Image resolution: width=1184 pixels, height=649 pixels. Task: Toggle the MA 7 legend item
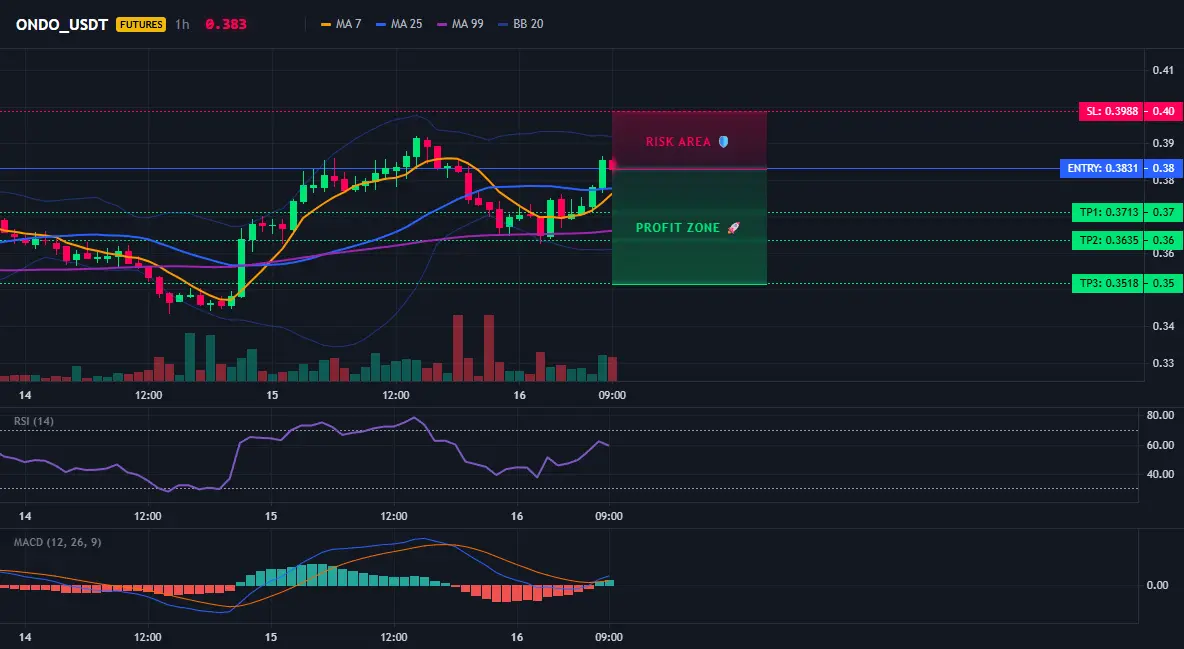(x=341, y=24)
